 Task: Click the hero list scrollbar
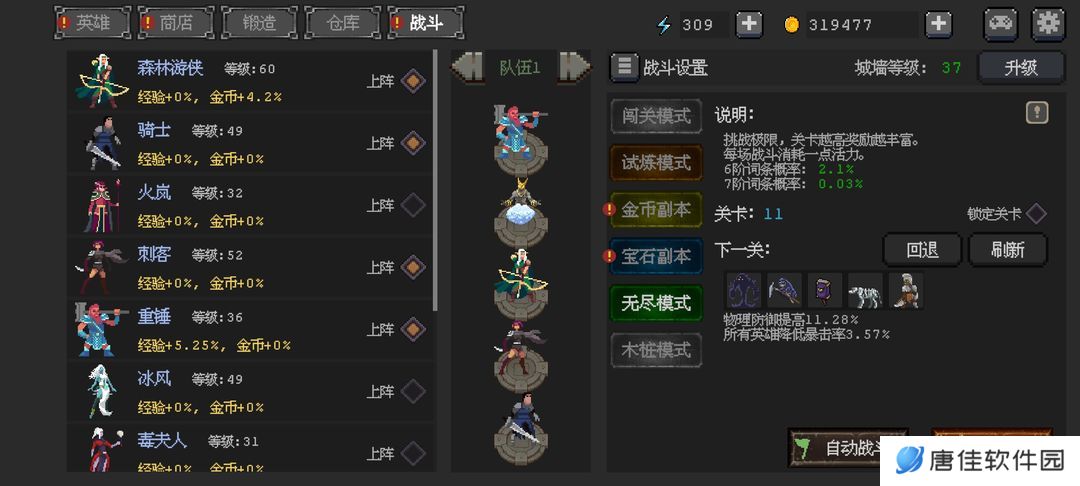point(435,180)
